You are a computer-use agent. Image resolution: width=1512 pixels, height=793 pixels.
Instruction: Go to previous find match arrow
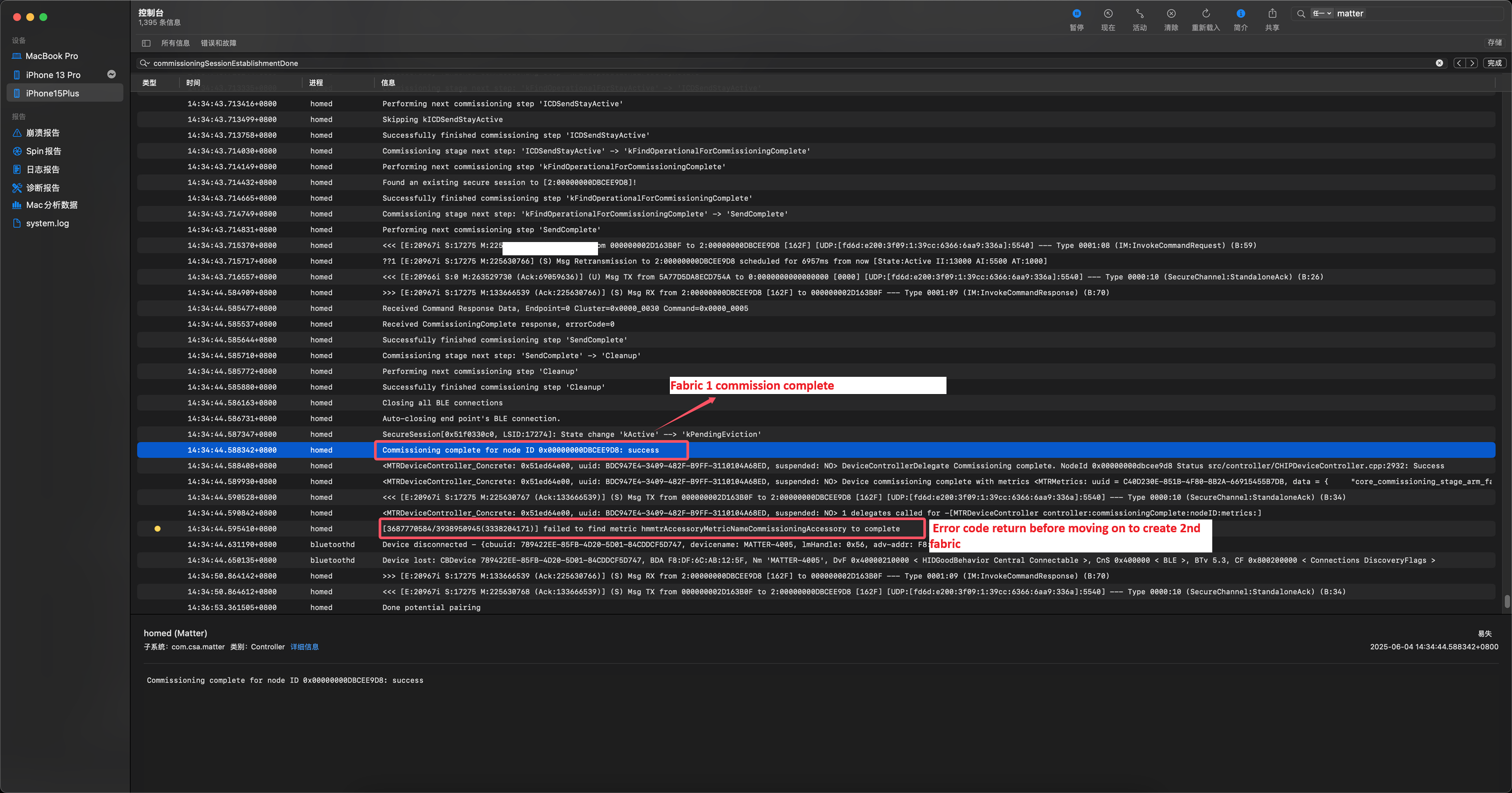[1459, 63]
